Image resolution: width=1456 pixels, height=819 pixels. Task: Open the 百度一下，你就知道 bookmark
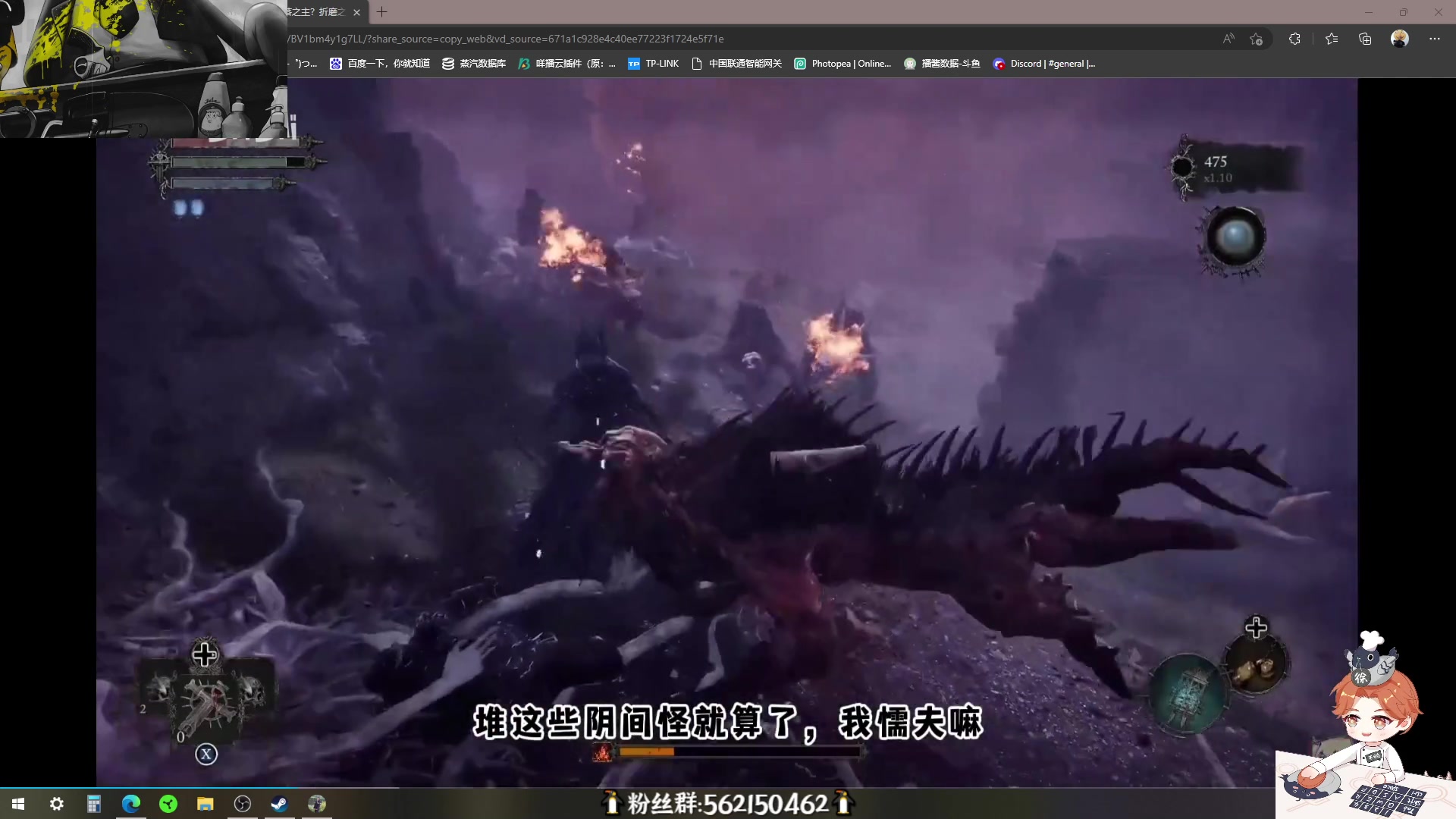point(380,64)
